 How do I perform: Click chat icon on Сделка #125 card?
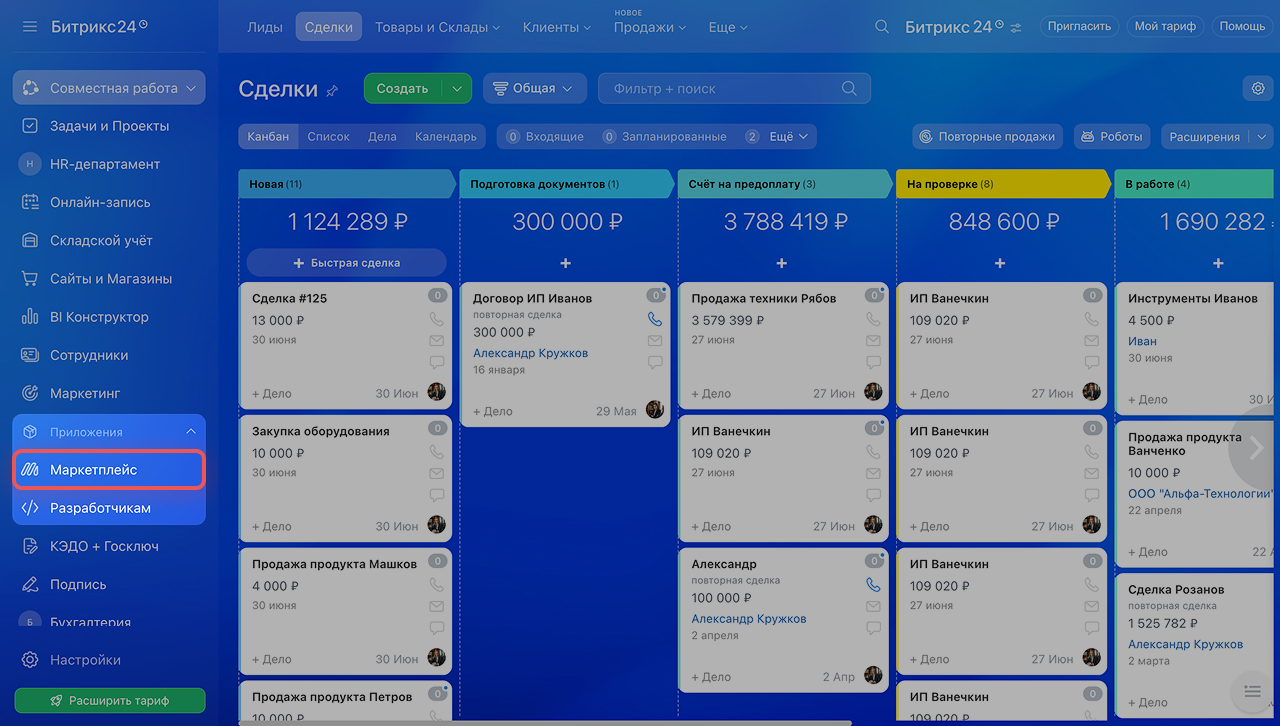(436, 362)
